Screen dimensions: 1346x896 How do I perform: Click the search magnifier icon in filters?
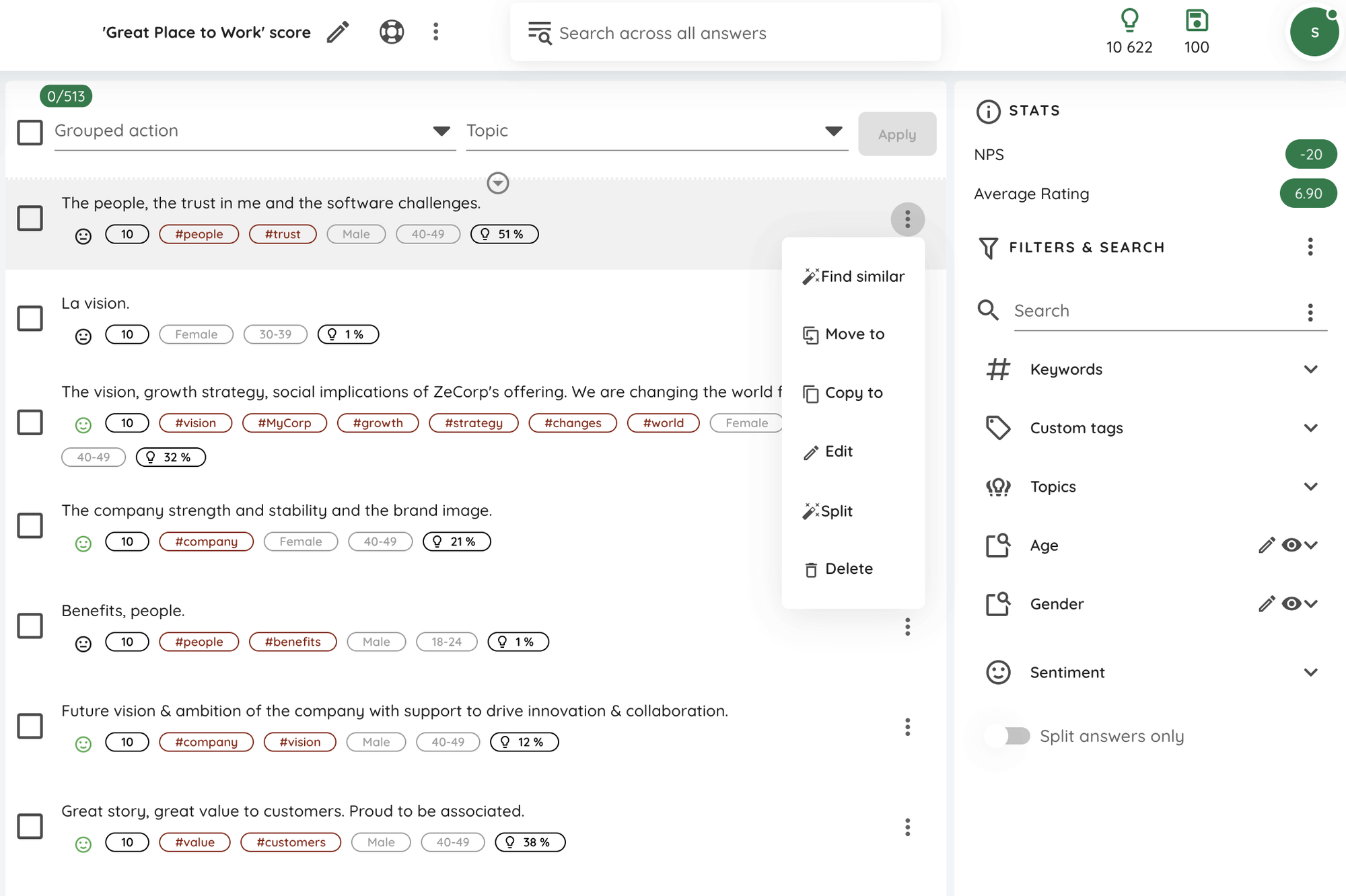click(988, 309)
